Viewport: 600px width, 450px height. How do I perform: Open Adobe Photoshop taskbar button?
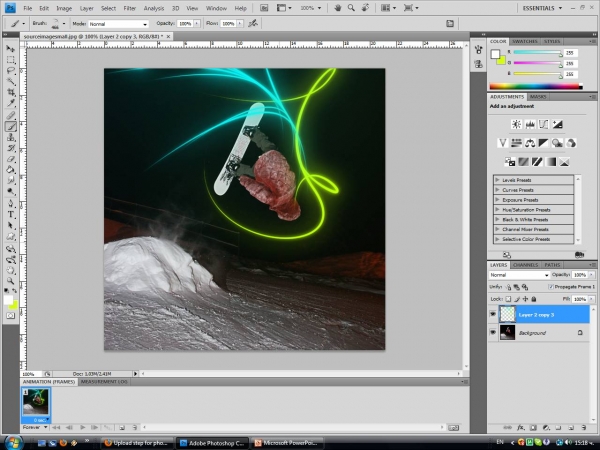click(213, 443)
